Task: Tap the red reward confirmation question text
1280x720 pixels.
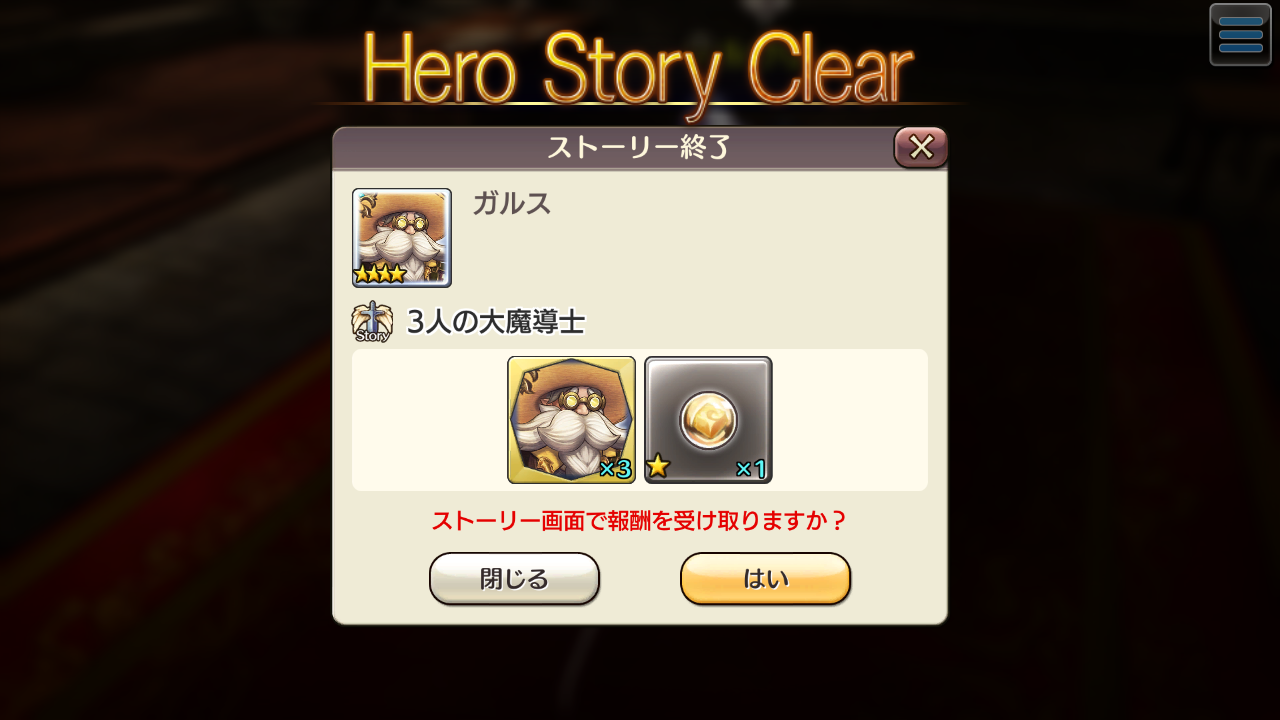Action: pyautogui.click(x=639, y=521)
